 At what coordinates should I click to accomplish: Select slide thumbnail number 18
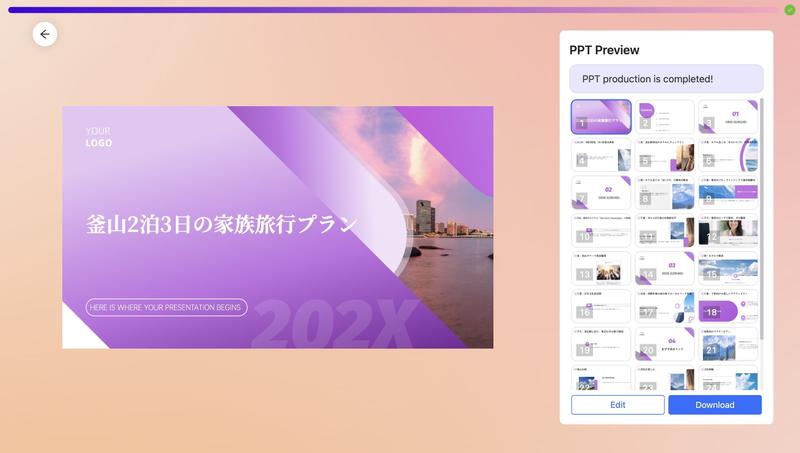point(728,306)
